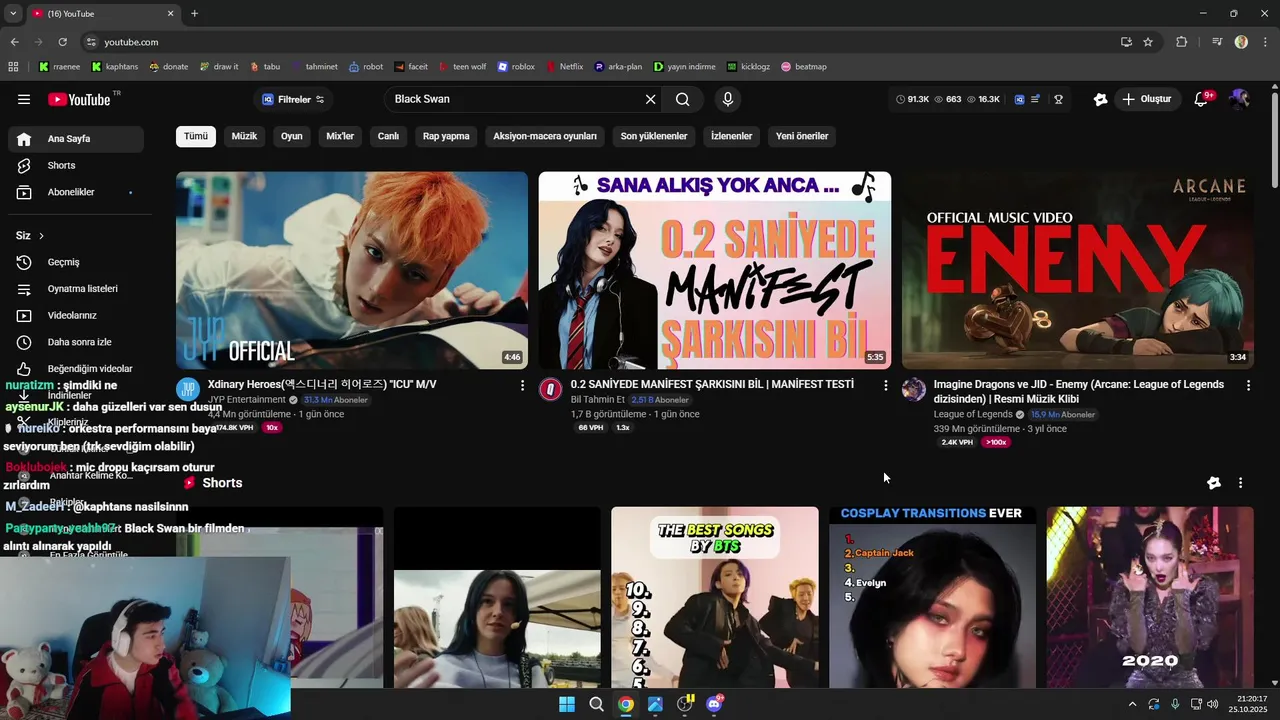This screenshot has height=720, width=1280.
Task: Go back with the browser back arrow
Action: pos(14,42)
